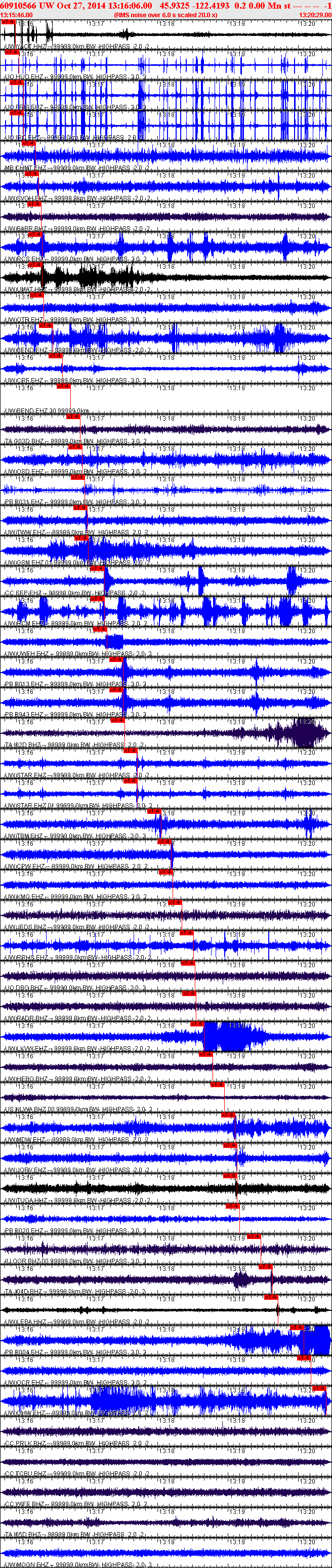Click the start time 13:15:46.00 label
The image size is (332, 1568).
(16, 15)
